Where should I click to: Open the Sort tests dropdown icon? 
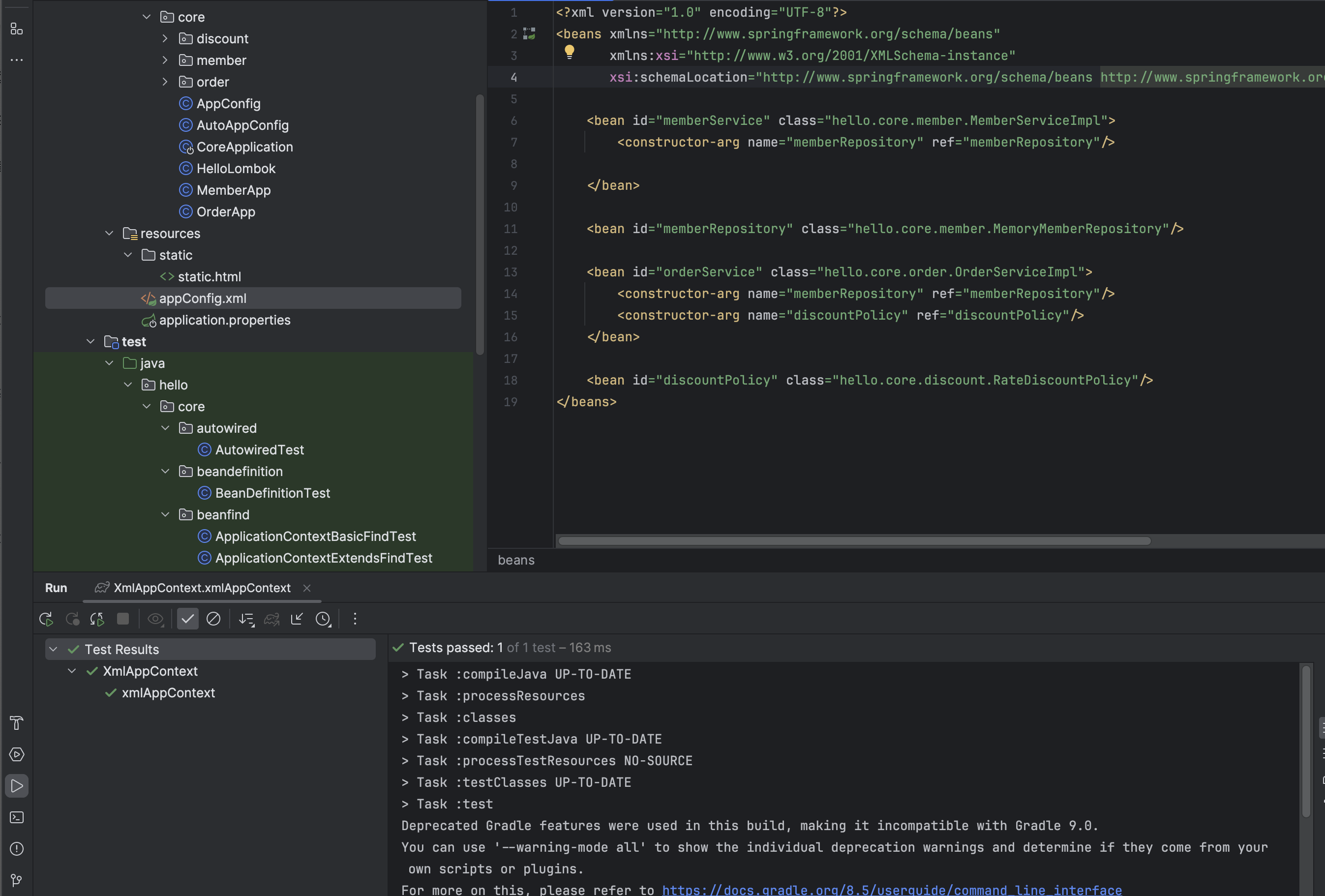(x=246, y=619)
